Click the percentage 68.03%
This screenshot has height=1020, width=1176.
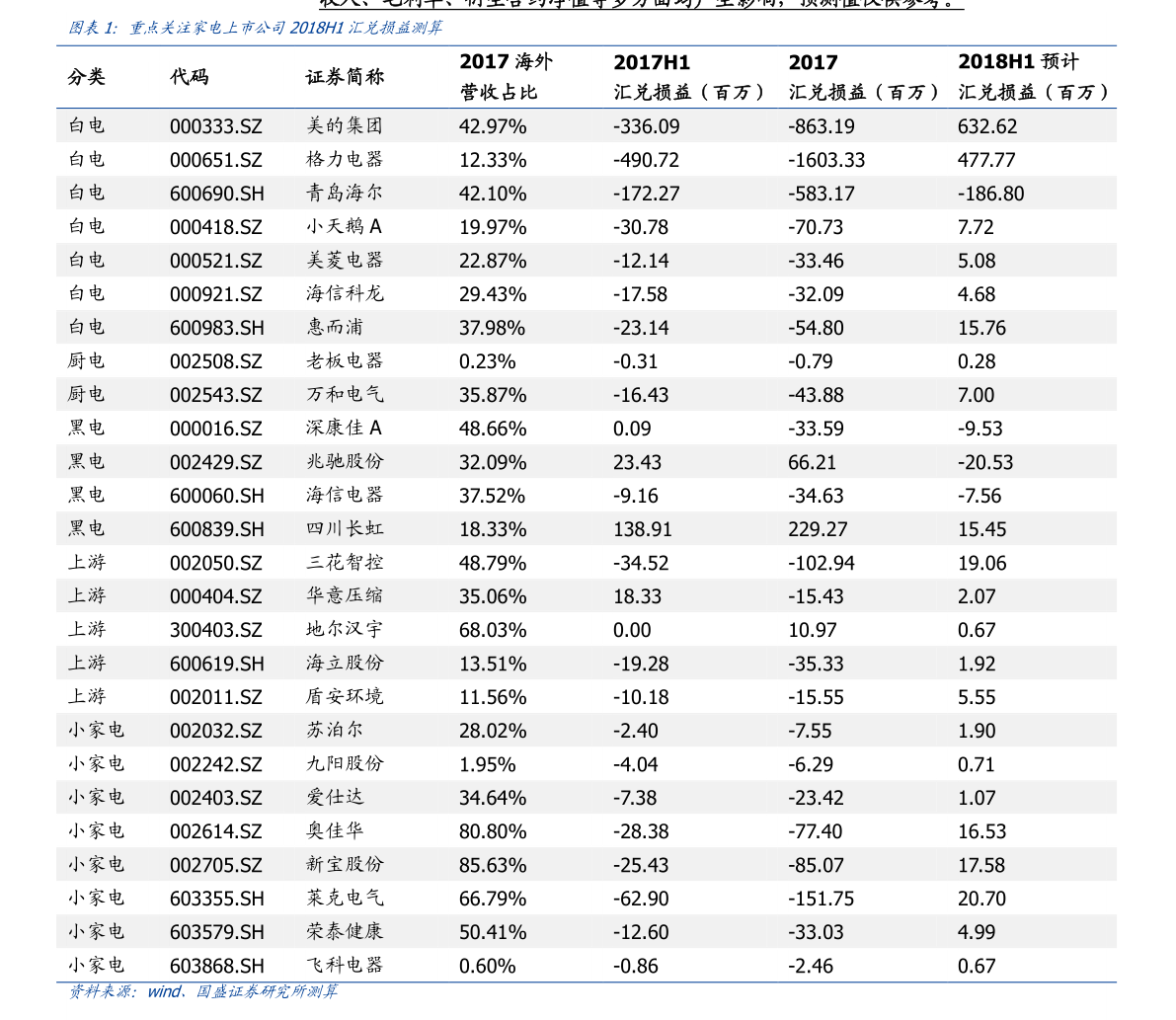click(x=493, y=630)
